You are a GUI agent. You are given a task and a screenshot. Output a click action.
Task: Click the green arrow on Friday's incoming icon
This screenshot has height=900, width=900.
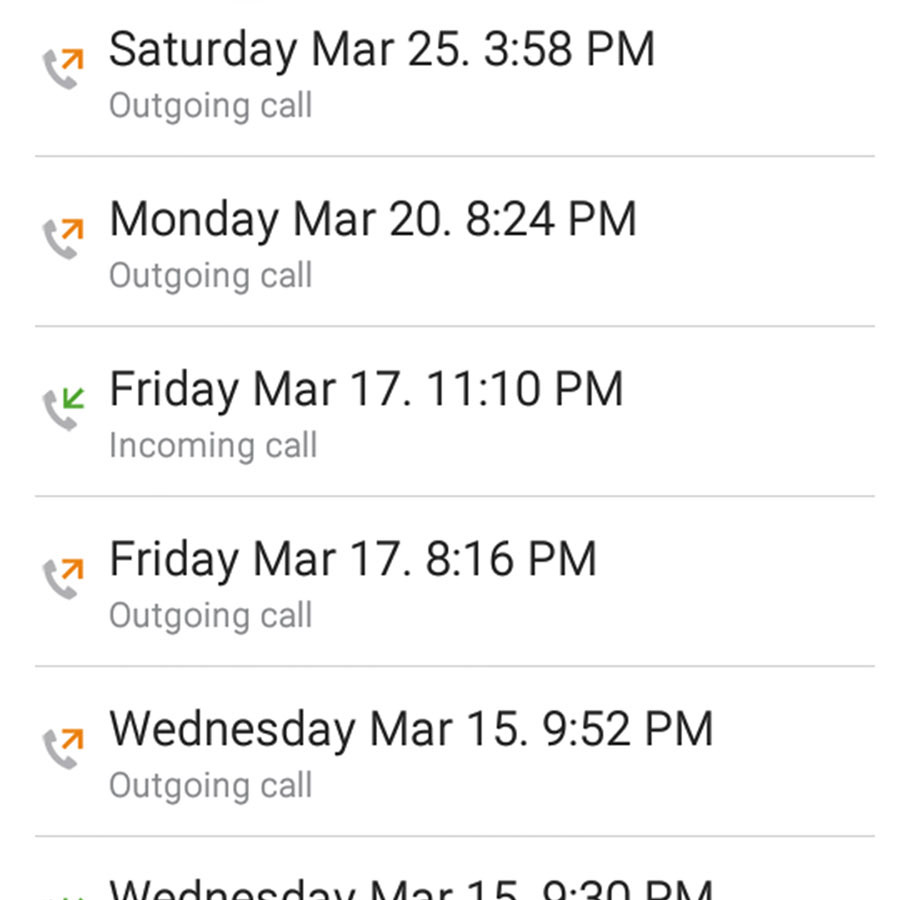(x=72, y=400)
